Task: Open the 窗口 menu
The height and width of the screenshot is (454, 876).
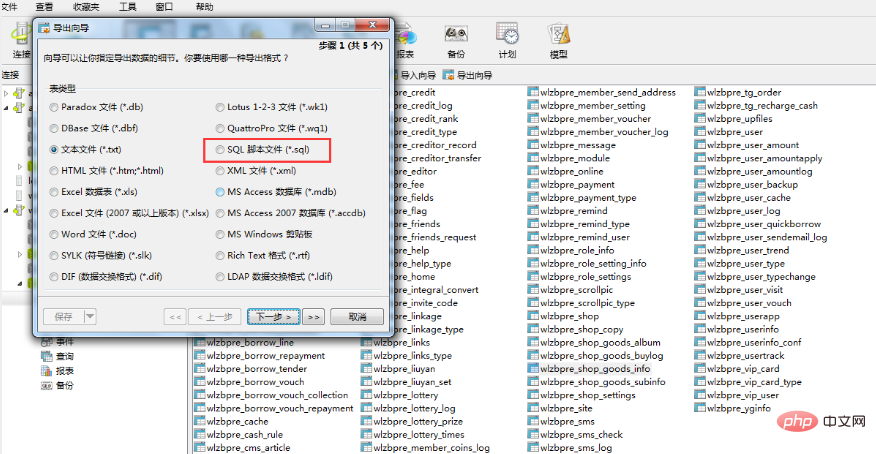Action: point(164,7)
